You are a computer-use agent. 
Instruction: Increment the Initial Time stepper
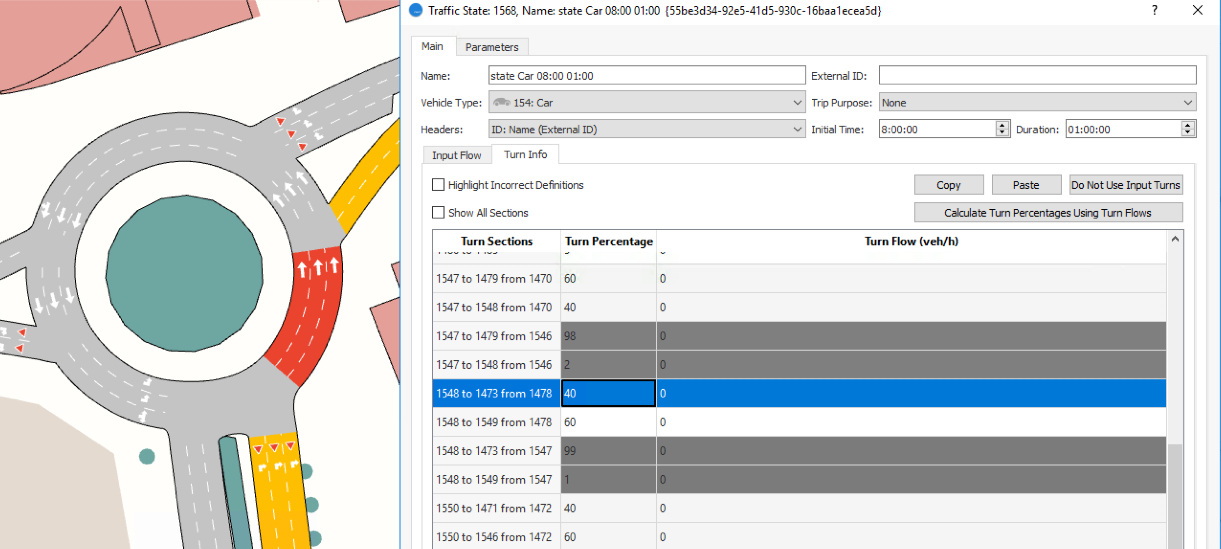tap(1002, 125)
